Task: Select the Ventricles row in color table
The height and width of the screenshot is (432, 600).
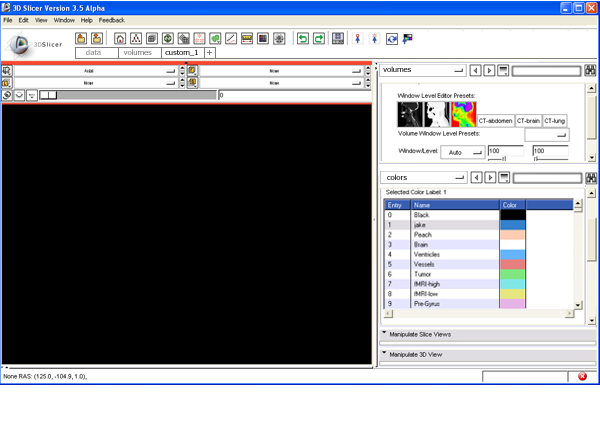Action: tap(478, 254)
